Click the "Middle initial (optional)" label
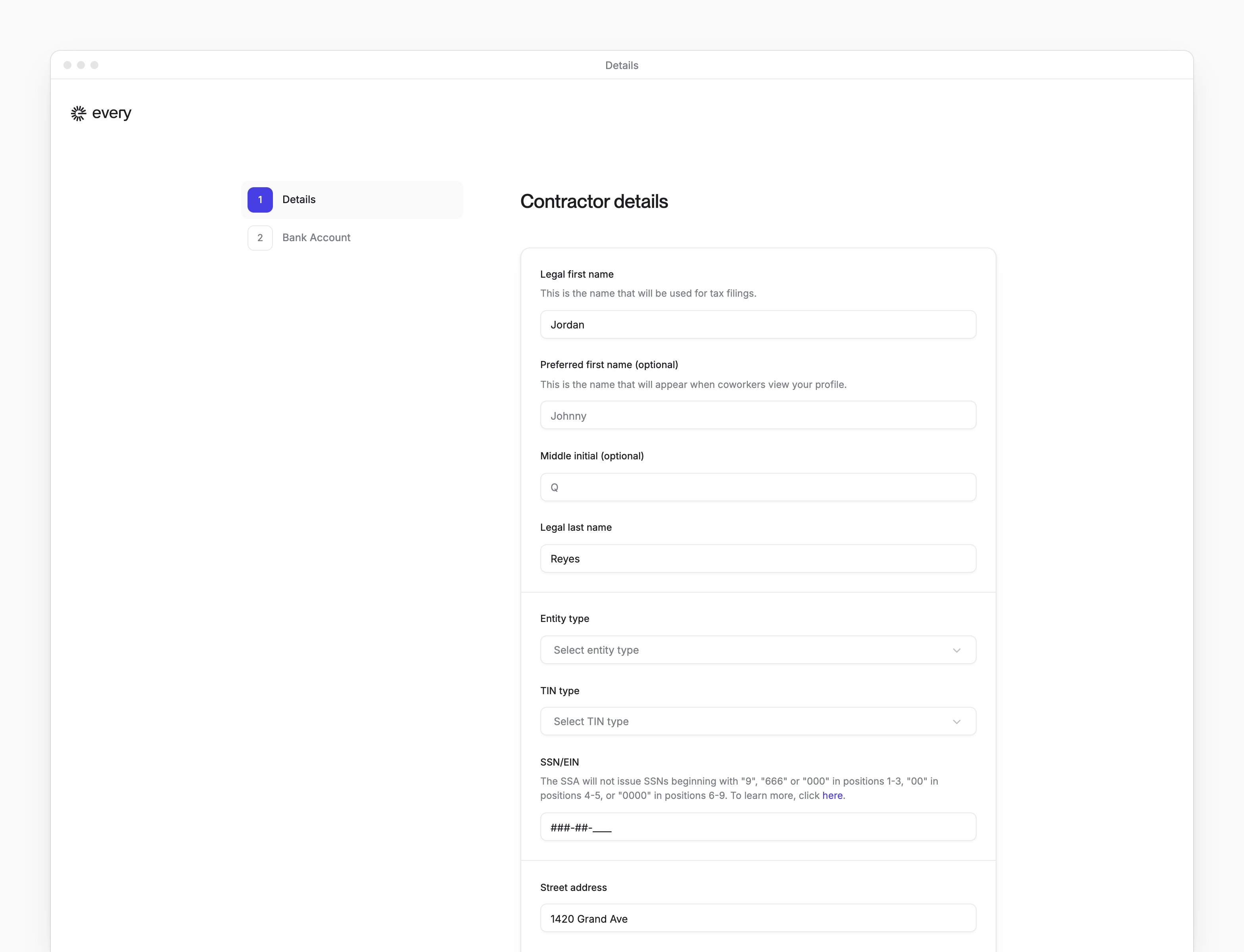1244x952 pixels. click(x=591, y=456)
